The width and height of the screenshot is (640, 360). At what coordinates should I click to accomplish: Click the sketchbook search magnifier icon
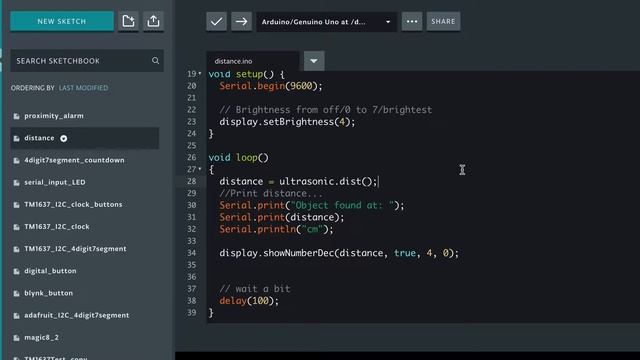(156, 61)
